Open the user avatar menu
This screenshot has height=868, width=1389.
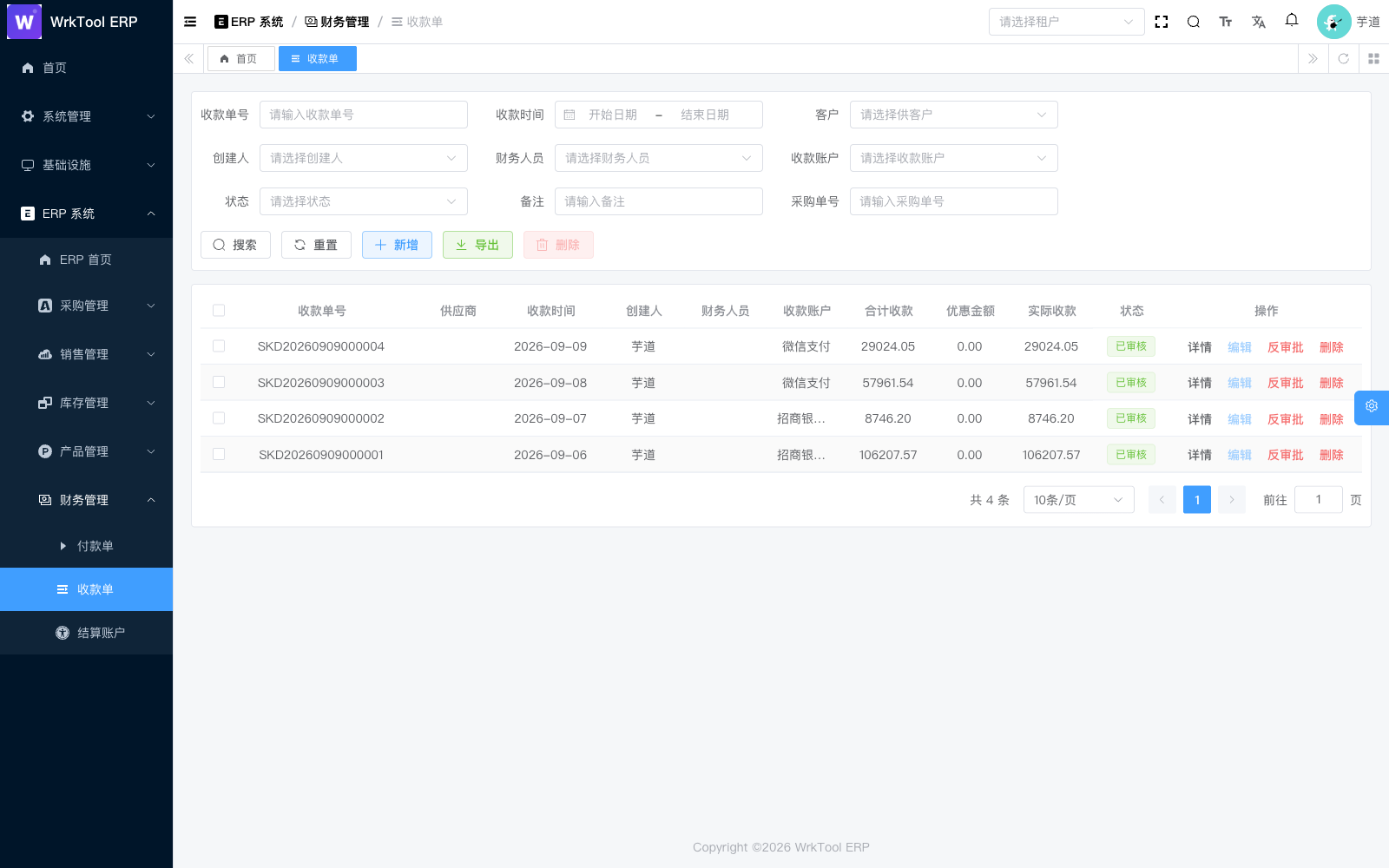pos(1333,22)
